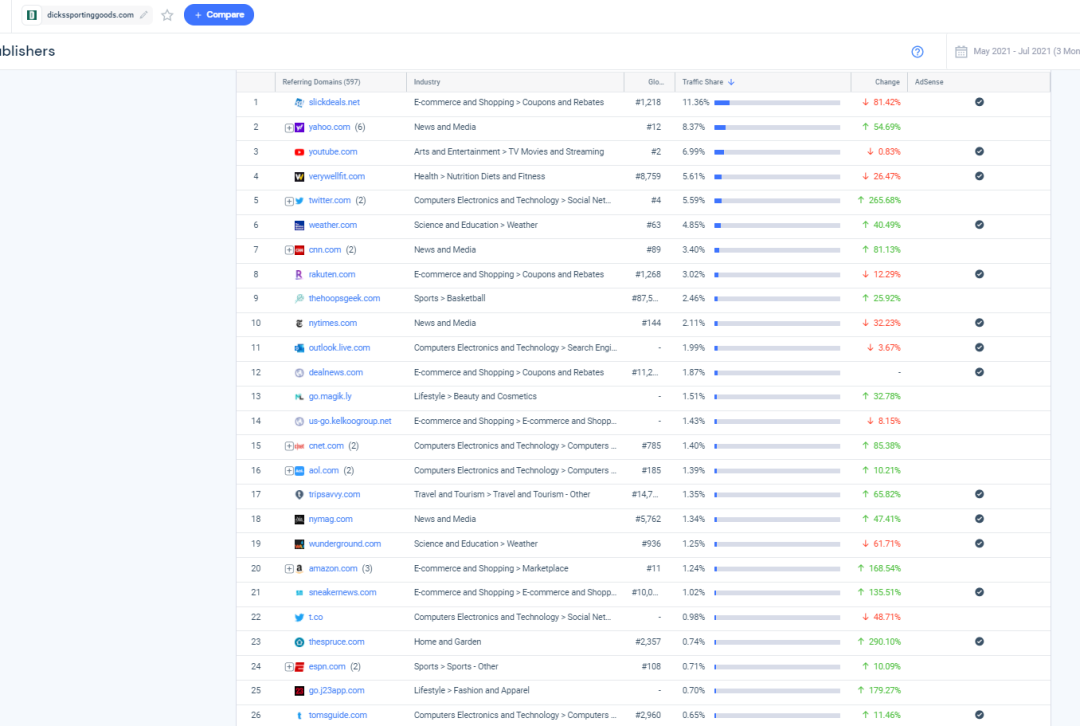Click the nymag.com favicon

click(299, 519)
